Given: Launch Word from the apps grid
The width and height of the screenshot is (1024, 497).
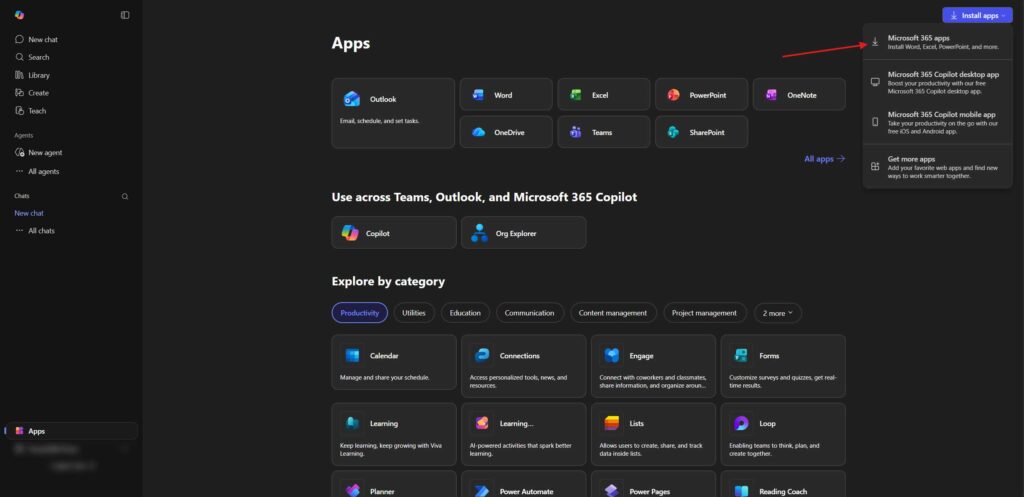Looking at the screenshot, I should [x=505, y=95].
